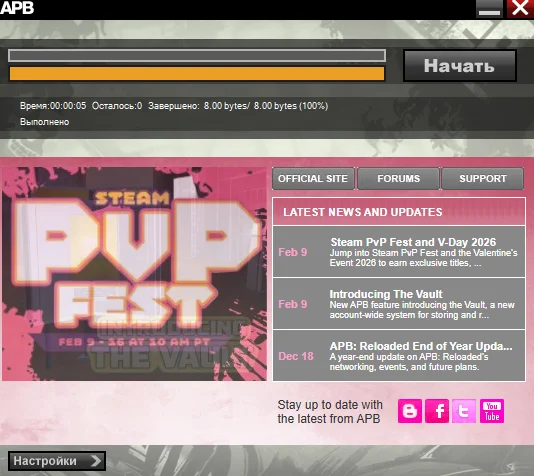Click the APB window title text
The image size is (534, 476).
pos(17,8)
